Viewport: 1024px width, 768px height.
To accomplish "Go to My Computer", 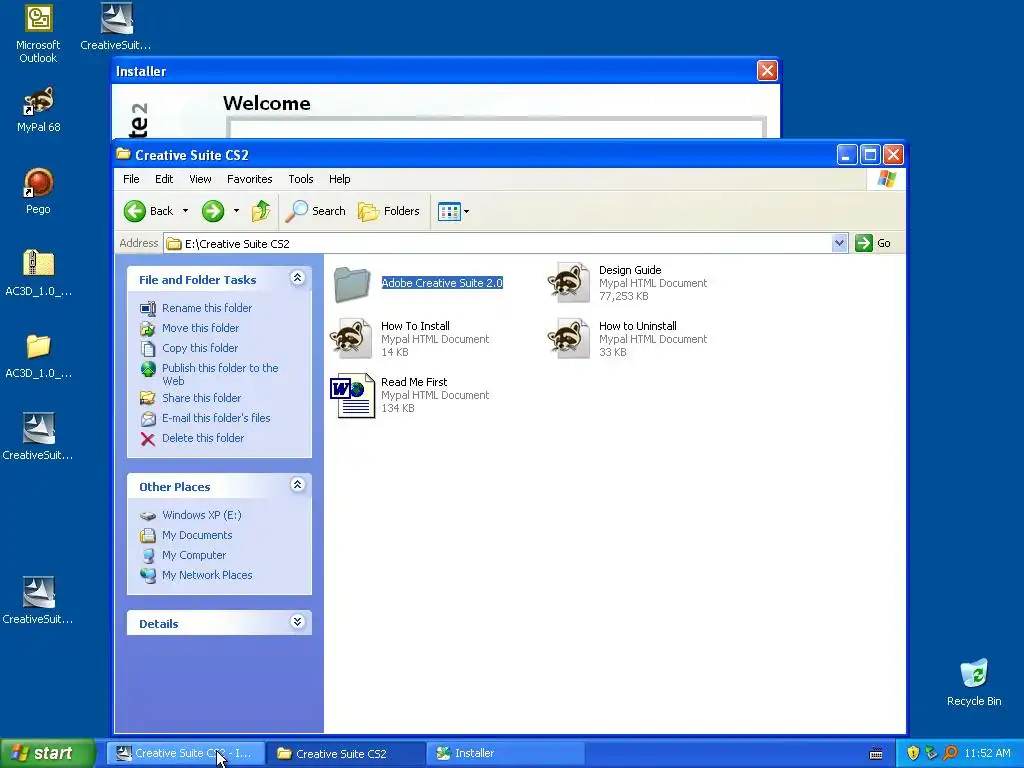I will click(194, 555).
